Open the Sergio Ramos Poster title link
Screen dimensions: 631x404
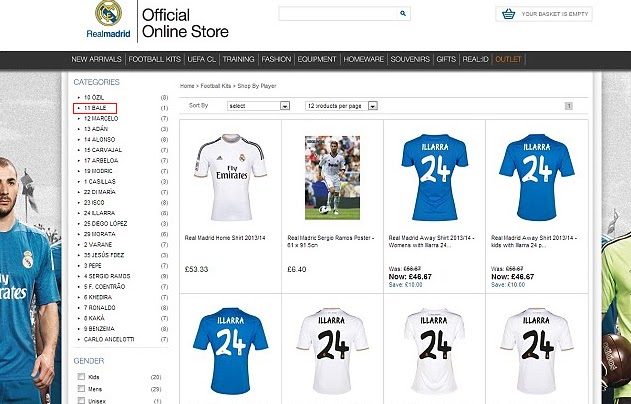[331, 241]
